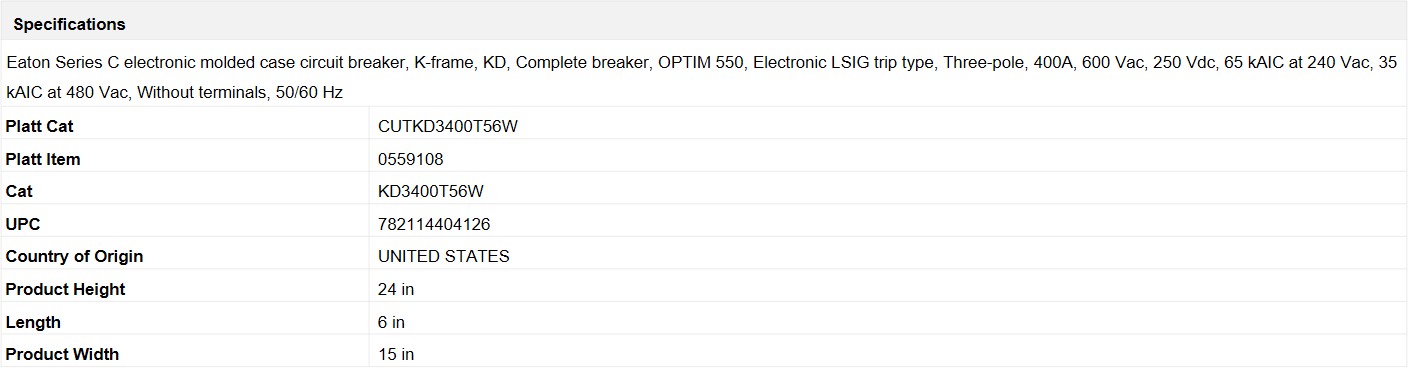
Task: Click the 6 in length value
Action: point(391,322)
